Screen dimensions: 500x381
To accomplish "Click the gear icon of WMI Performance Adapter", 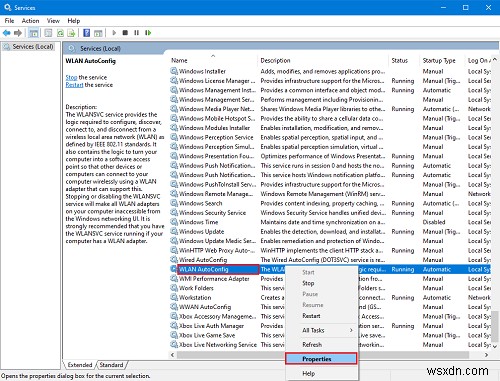I will point(174,278).
